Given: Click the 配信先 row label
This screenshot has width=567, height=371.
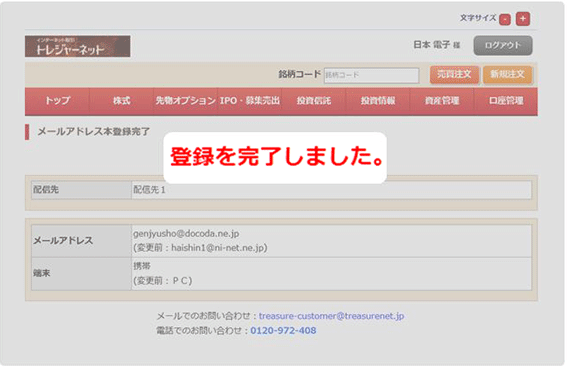Looking at the screenshot, I should 46,190.
